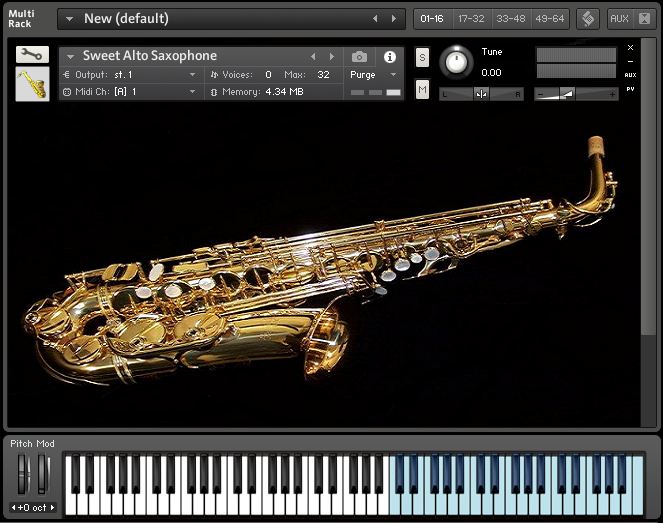This screenshot has width=663, height=523.
Task: Remove the instrument with the X icon
Action: coord(630,47)
